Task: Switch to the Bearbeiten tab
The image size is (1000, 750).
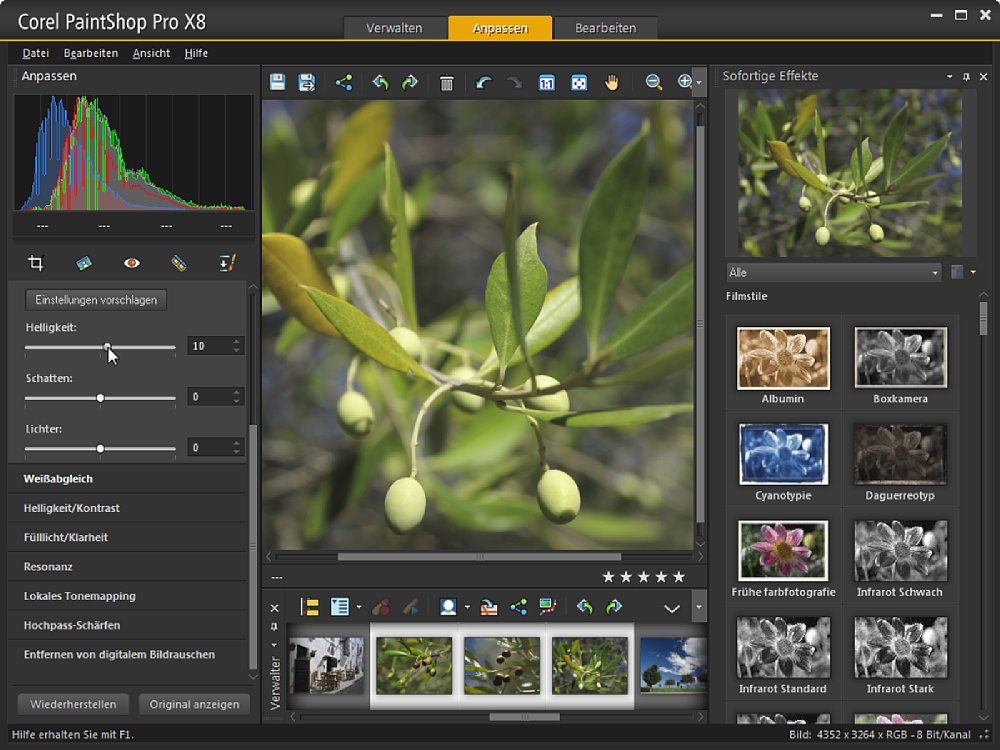Action: click(x=605, y=28)
